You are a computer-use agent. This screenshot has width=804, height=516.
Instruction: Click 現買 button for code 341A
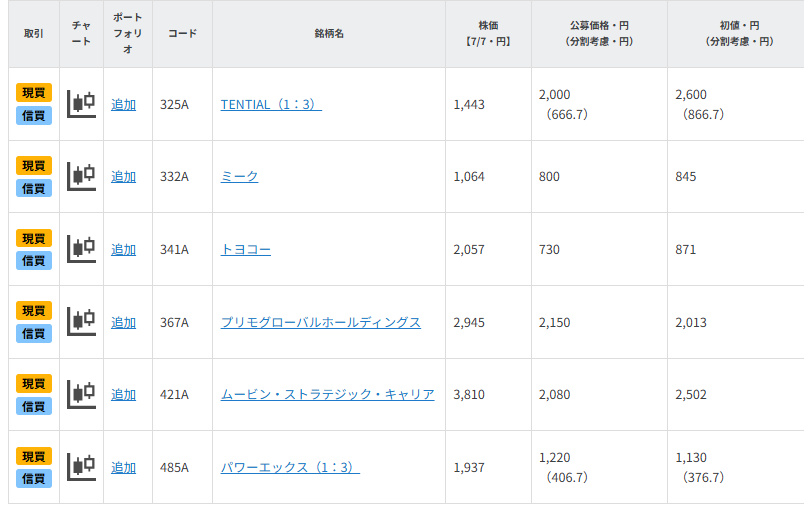[34, 239]
